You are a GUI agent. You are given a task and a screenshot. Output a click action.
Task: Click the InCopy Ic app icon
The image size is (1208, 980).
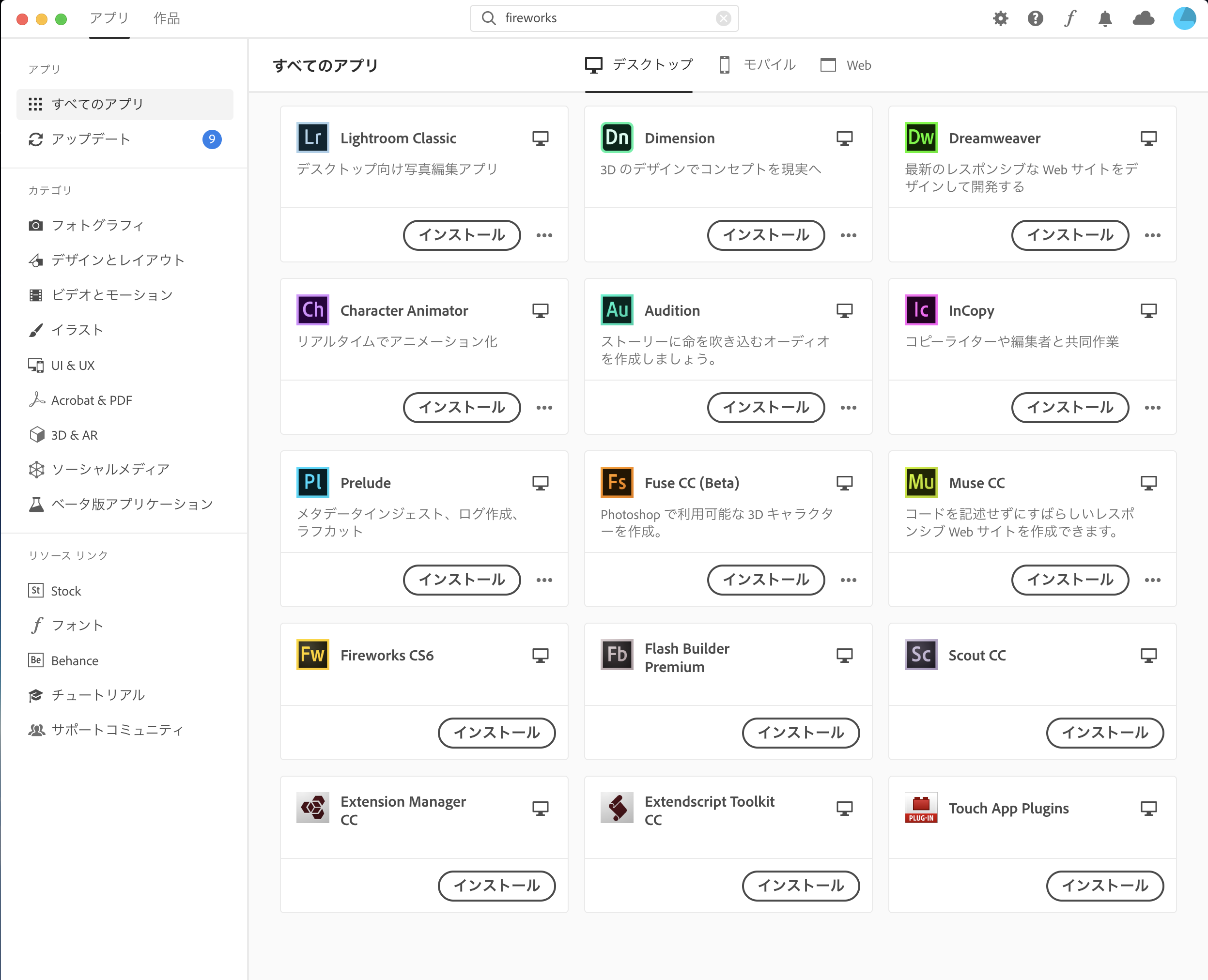(x=921, y=309)
